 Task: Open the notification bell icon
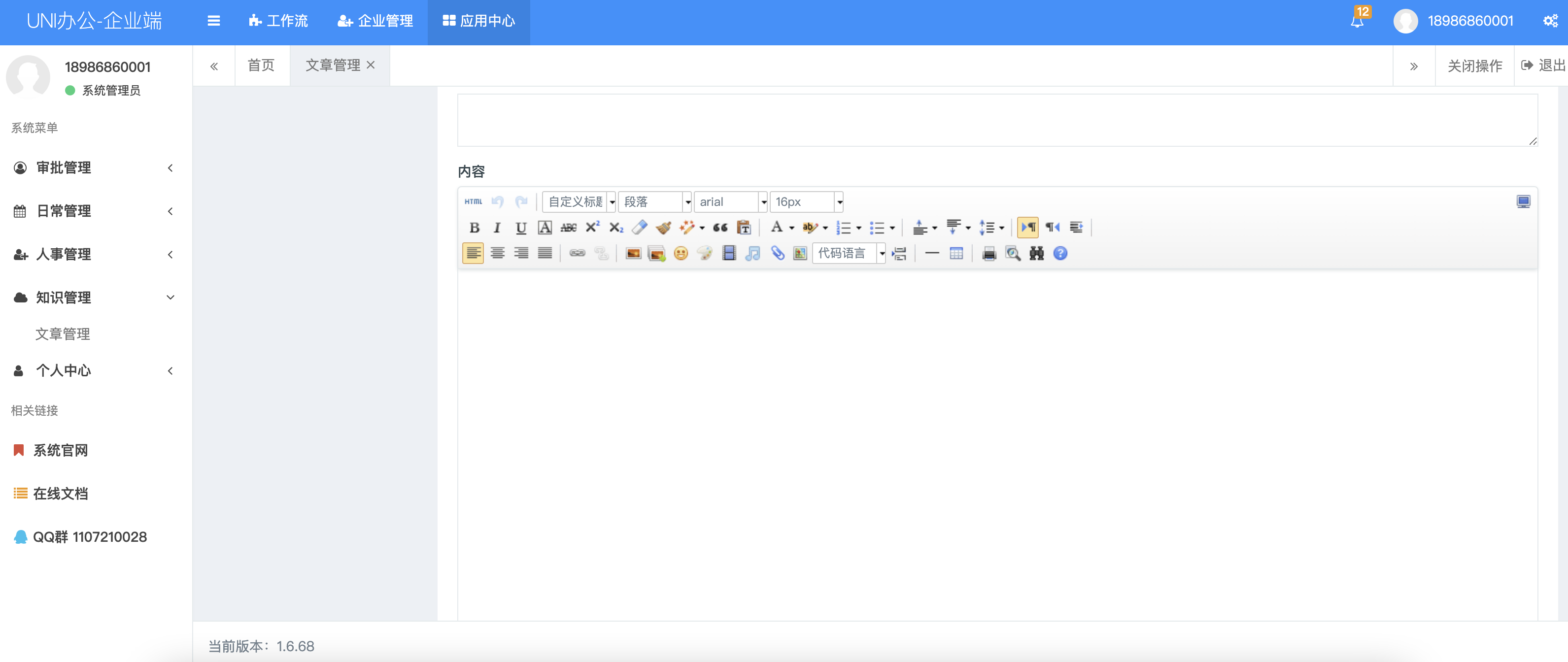[x=1357, y=21]
